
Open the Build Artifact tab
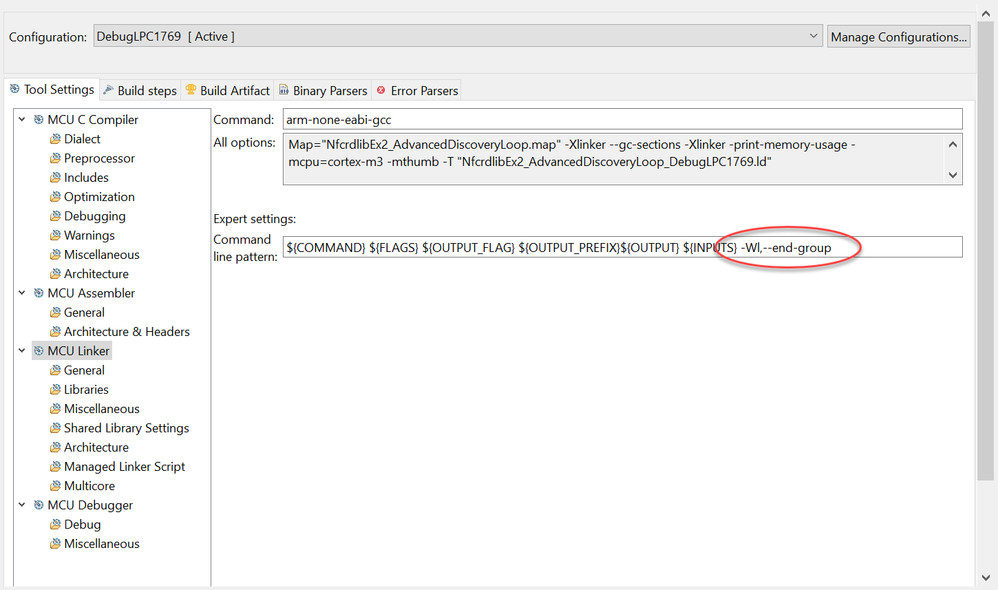point(228,90)
